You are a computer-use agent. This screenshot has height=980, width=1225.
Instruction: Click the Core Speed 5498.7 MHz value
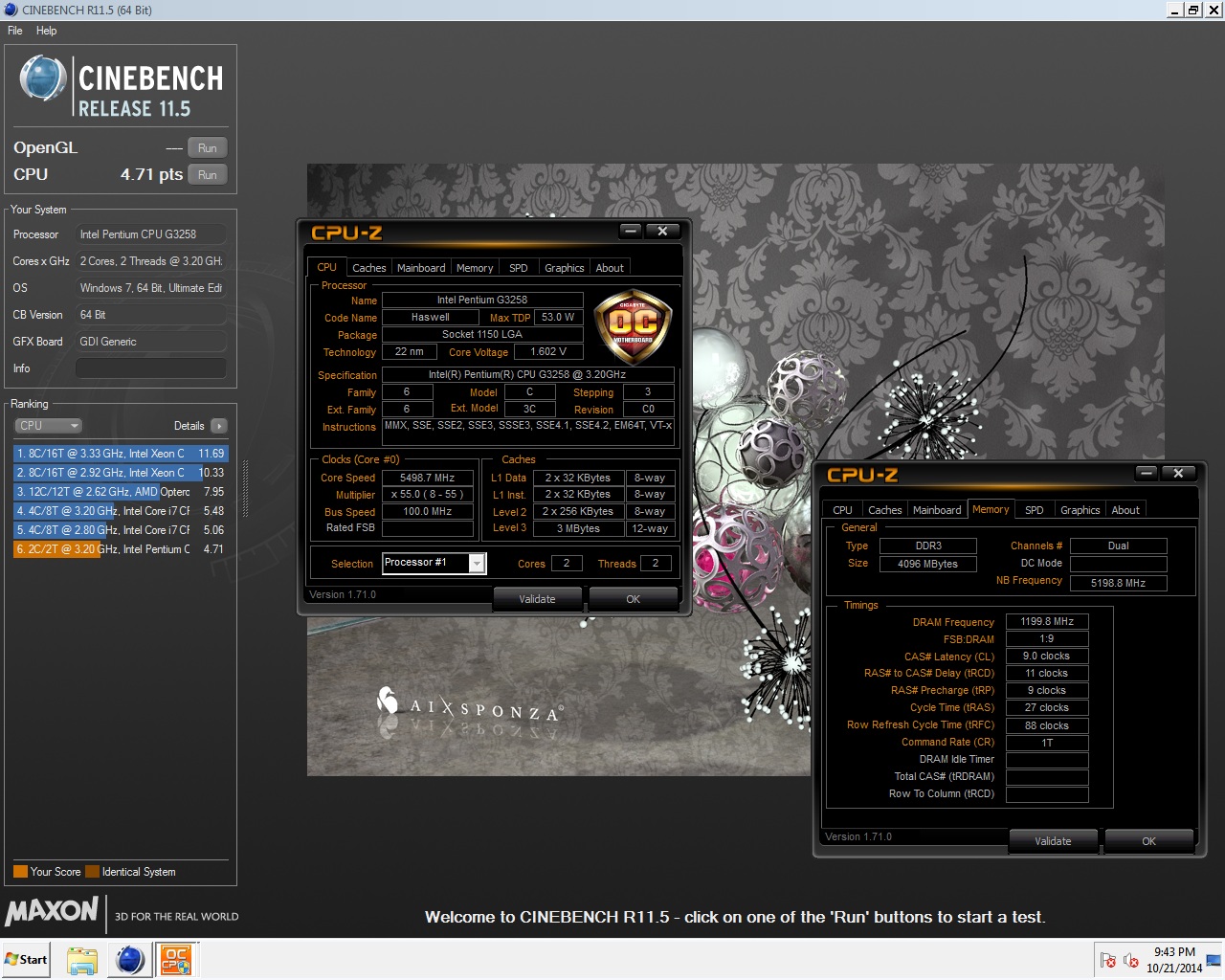[x=428, y=478]
